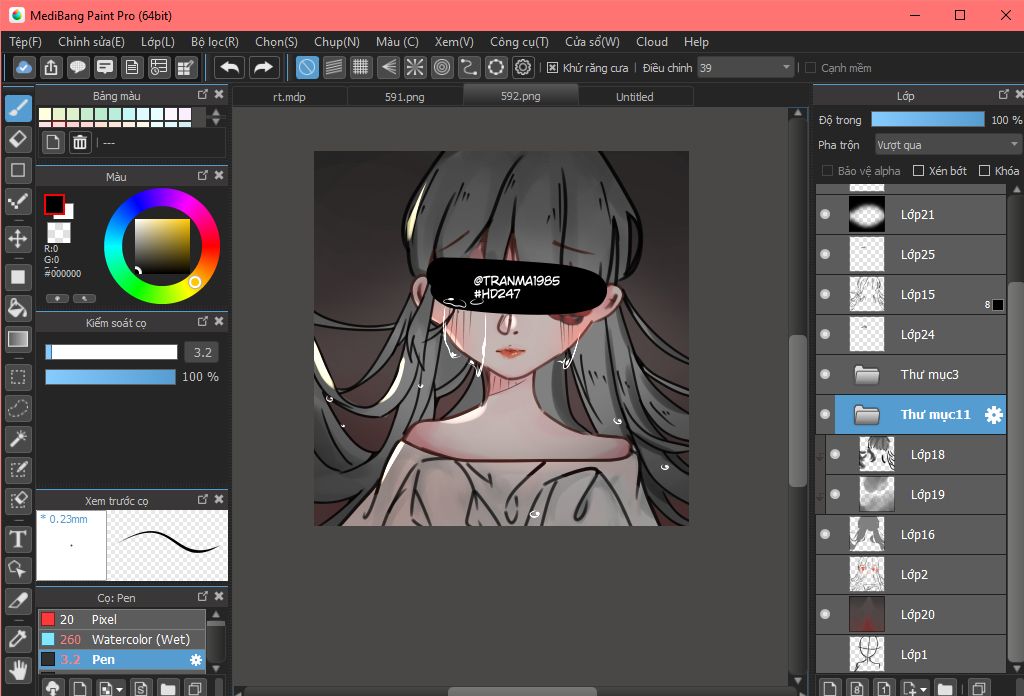Image resolution: width=1024 pixels, height=696 pixels.
Task: Click the Undo arrow in toolbar
Action: [230, 67]
